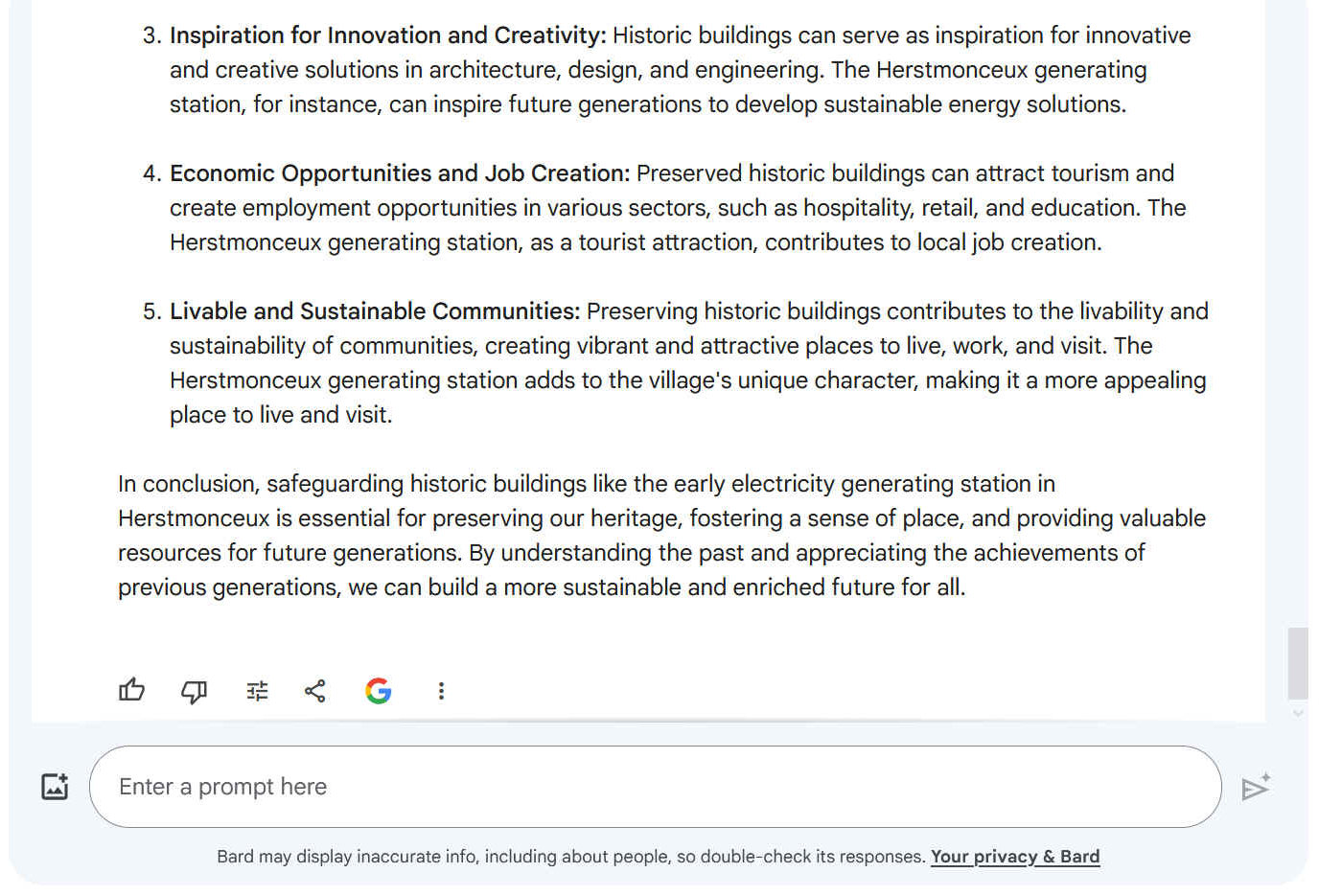The width and height of the screenshot is (1319, 896).
Task: Toggle the negative rating on the response
Action: [194, 690]
